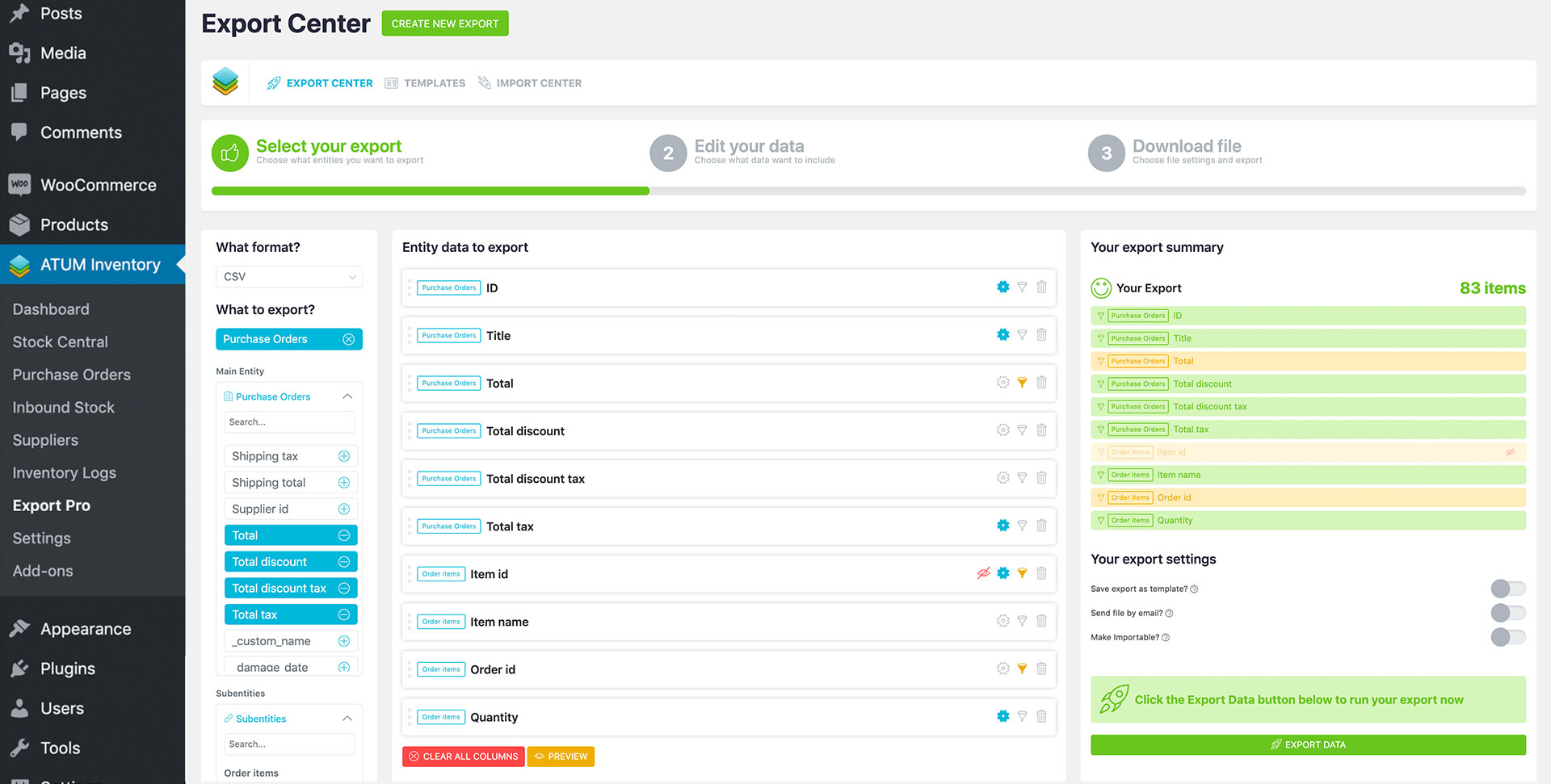Toggle hidden eye icon on Item id row
1551x784 pixels.
click(x=983, y=573)
